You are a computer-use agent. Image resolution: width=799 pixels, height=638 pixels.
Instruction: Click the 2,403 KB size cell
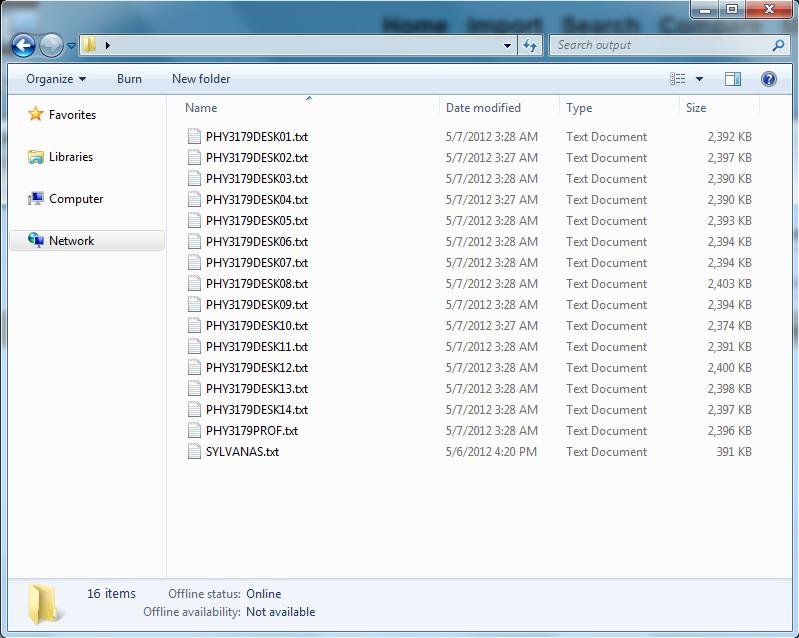tap(729, 283)
